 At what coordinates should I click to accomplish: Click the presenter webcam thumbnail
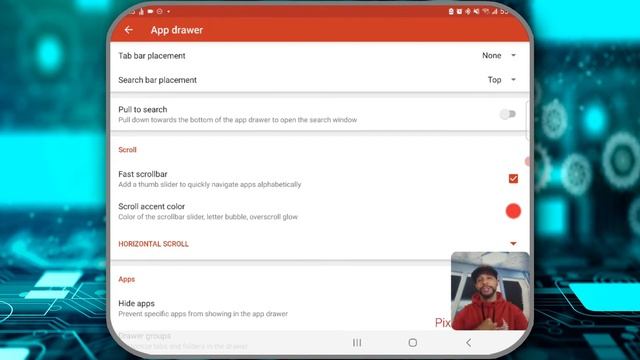point(490,291)
